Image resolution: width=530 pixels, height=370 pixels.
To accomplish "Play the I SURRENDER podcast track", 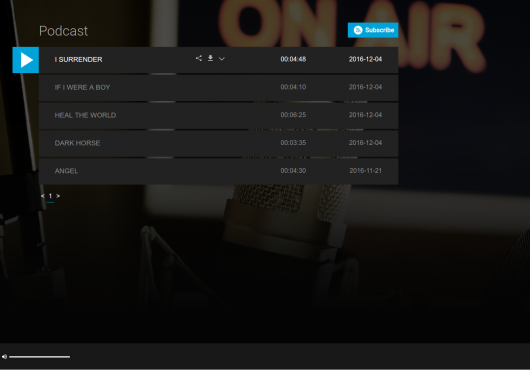I will pos(26,60).
